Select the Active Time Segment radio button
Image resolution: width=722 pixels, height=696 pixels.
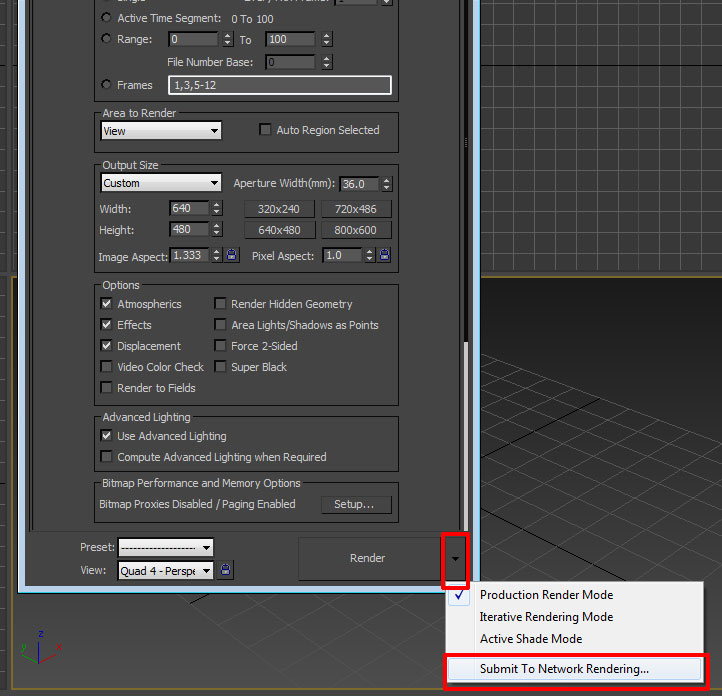click(x=106, y=18)
